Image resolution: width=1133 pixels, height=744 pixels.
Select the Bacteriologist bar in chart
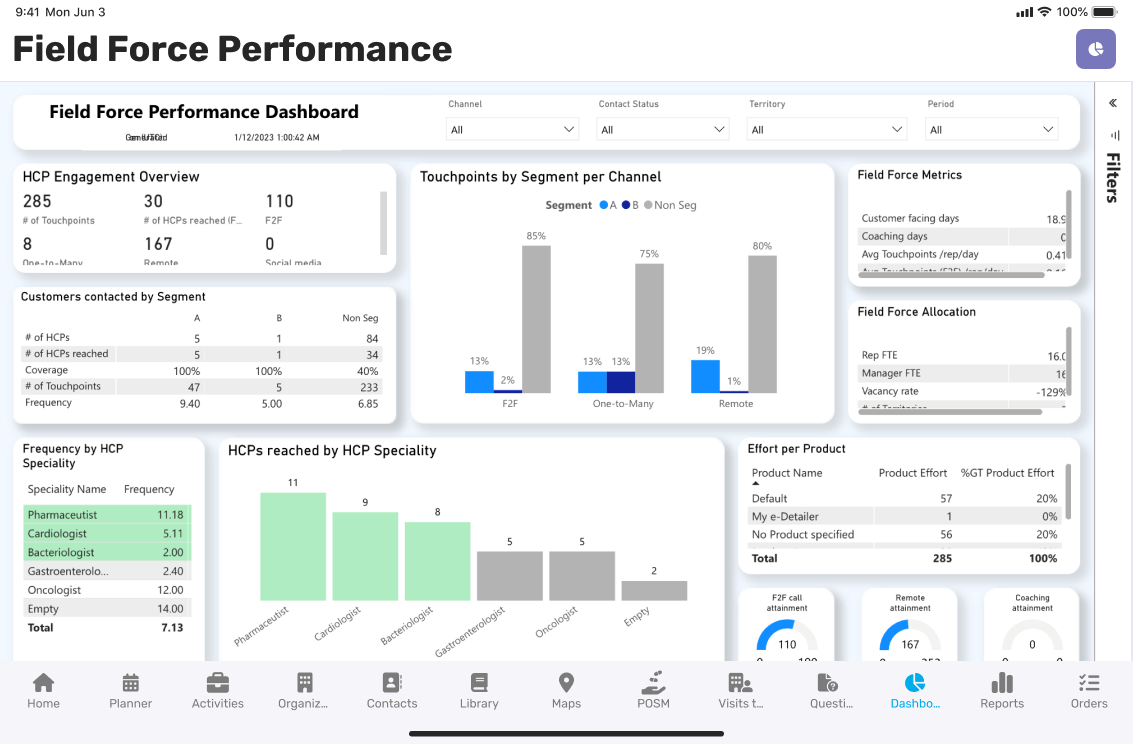click(437, 561)
